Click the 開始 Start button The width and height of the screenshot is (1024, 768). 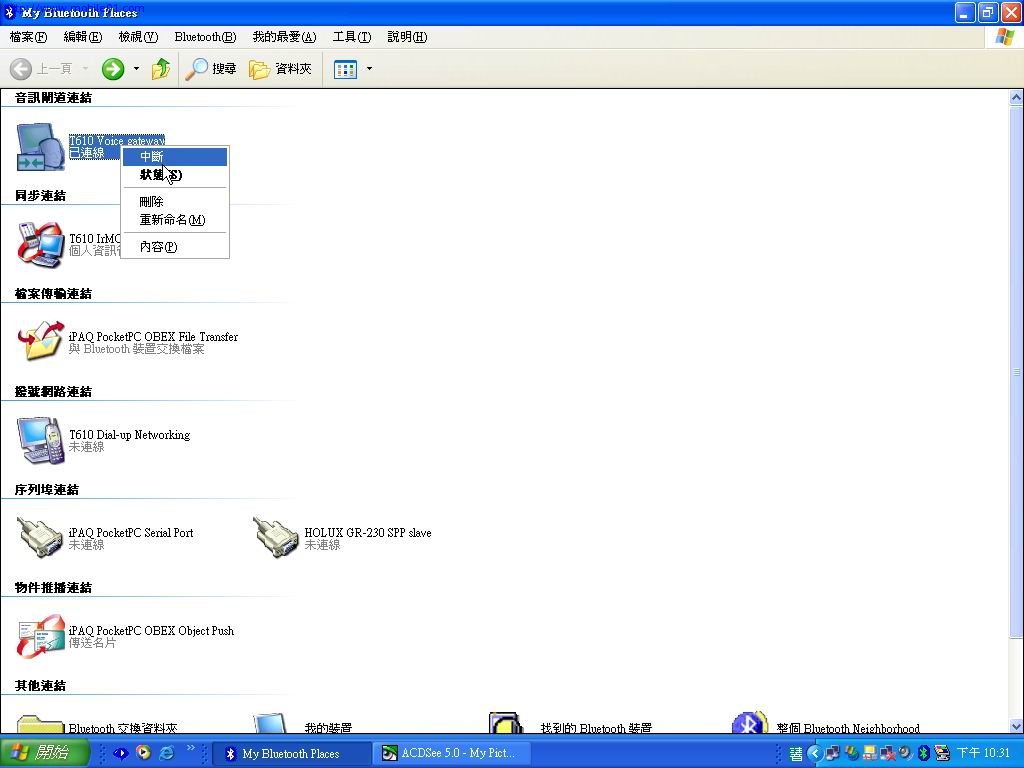[x=44, y=753]
